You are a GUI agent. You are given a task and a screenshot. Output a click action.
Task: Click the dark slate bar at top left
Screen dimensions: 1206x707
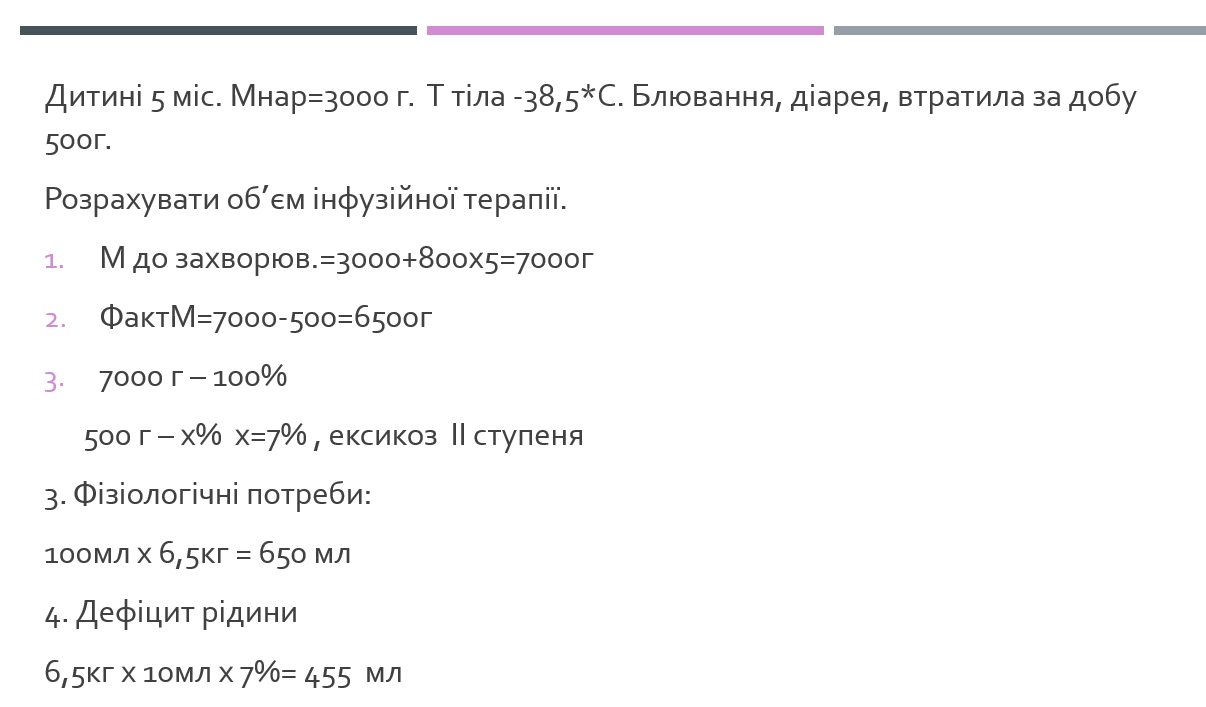click(x=218, y=31)
